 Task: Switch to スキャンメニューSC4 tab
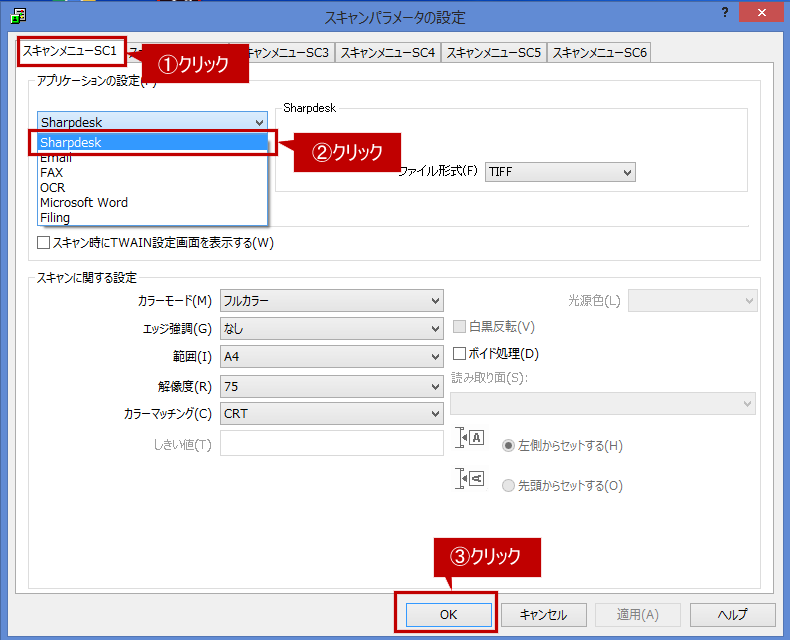click(387, 53)
